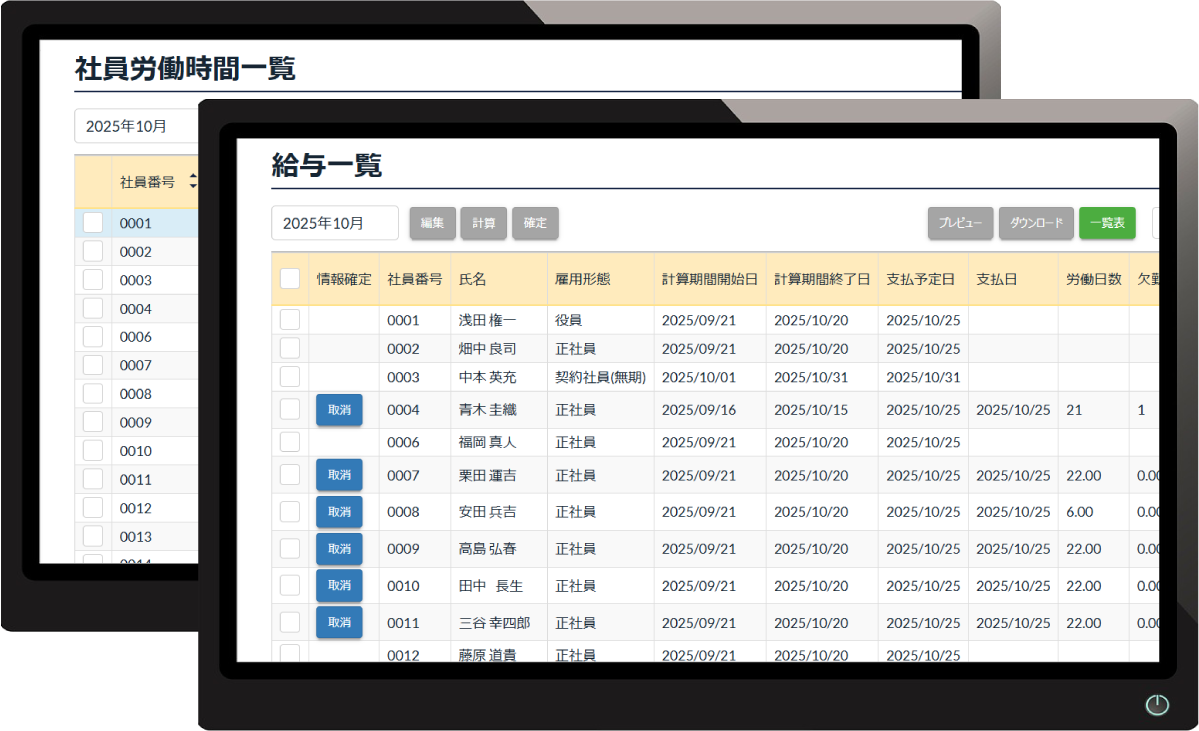The width and height of the screenshot is (1199, 731).
Task: Click the 確定 button
Action: (535, 223)
